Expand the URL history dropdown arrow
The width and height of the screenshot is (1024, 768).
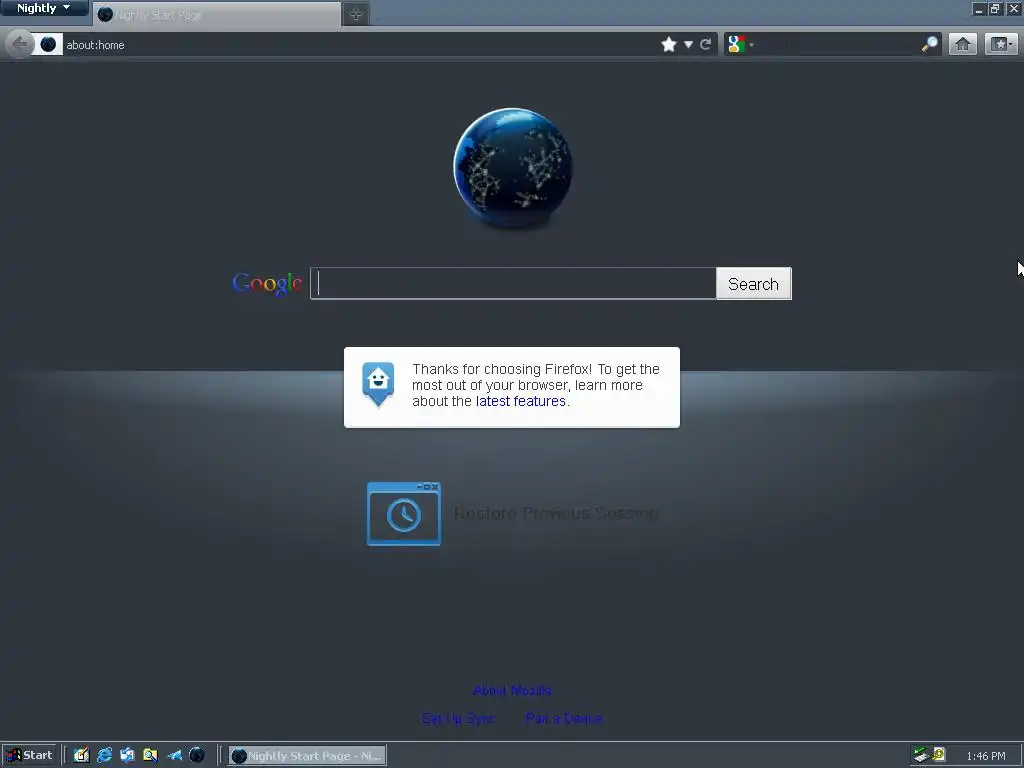688,44
